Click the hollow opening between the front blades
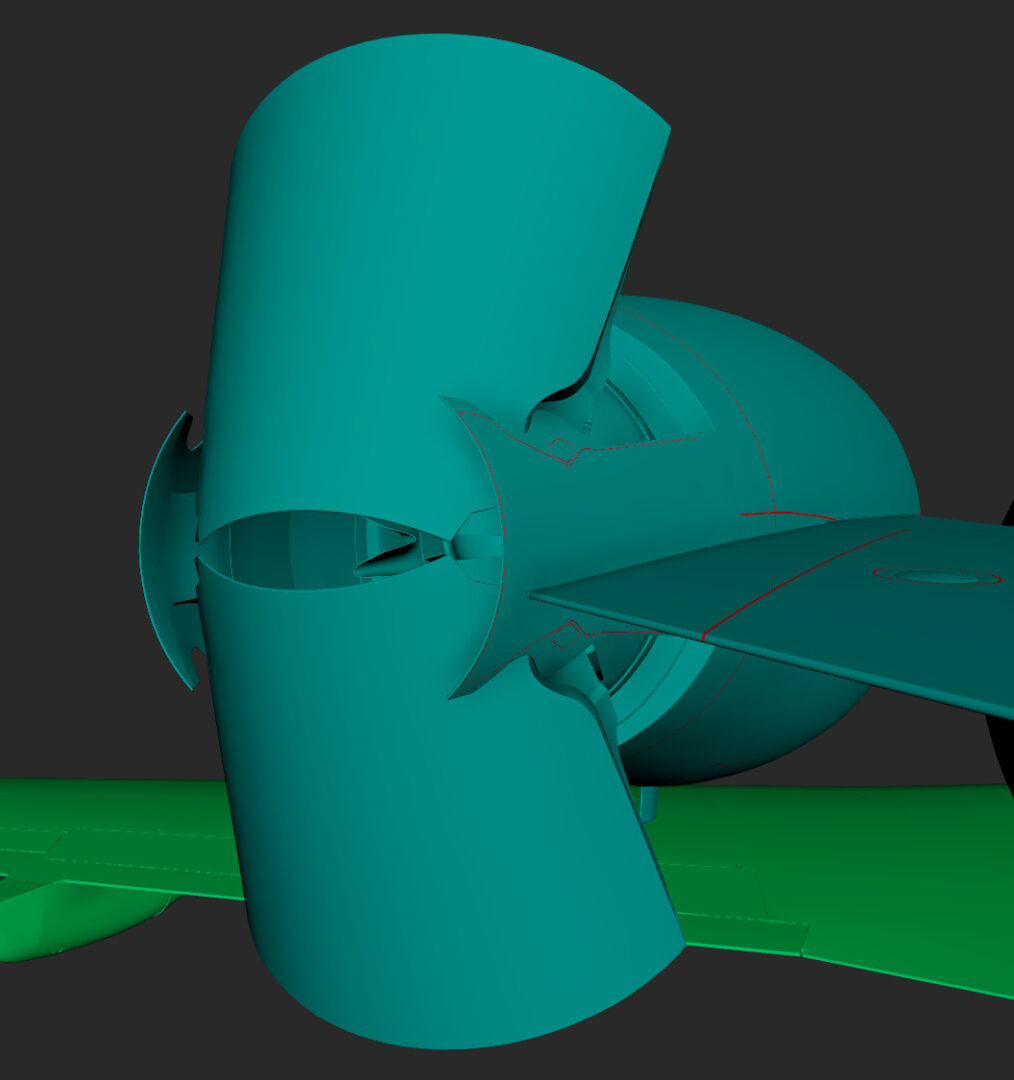The width and height of the screenshot is (1014, 1080). tap(290, 550)
